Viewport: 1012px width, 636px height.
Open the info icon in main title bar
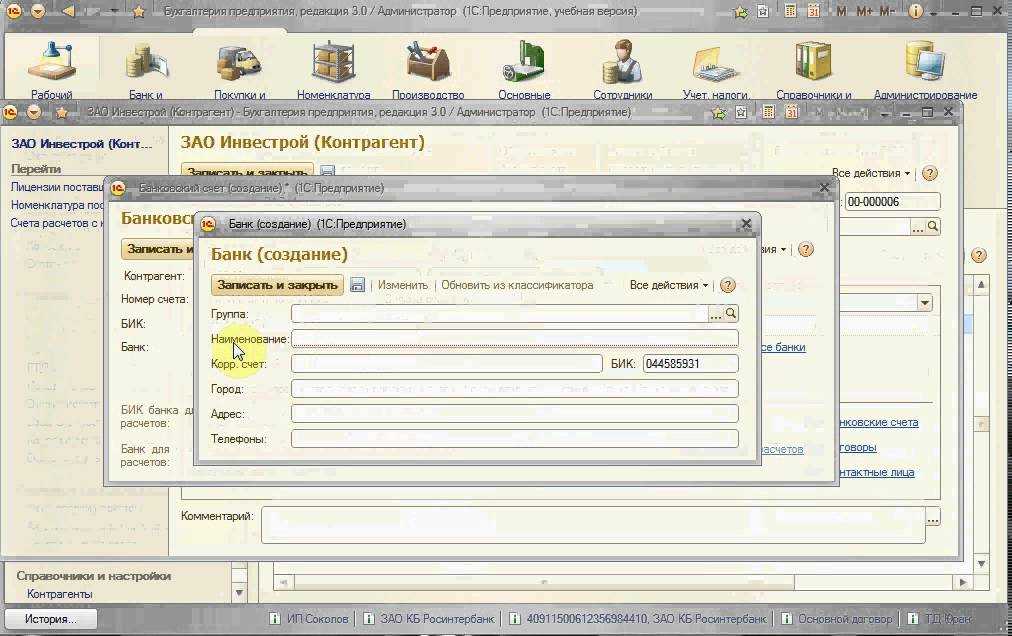tap(915, 11)
